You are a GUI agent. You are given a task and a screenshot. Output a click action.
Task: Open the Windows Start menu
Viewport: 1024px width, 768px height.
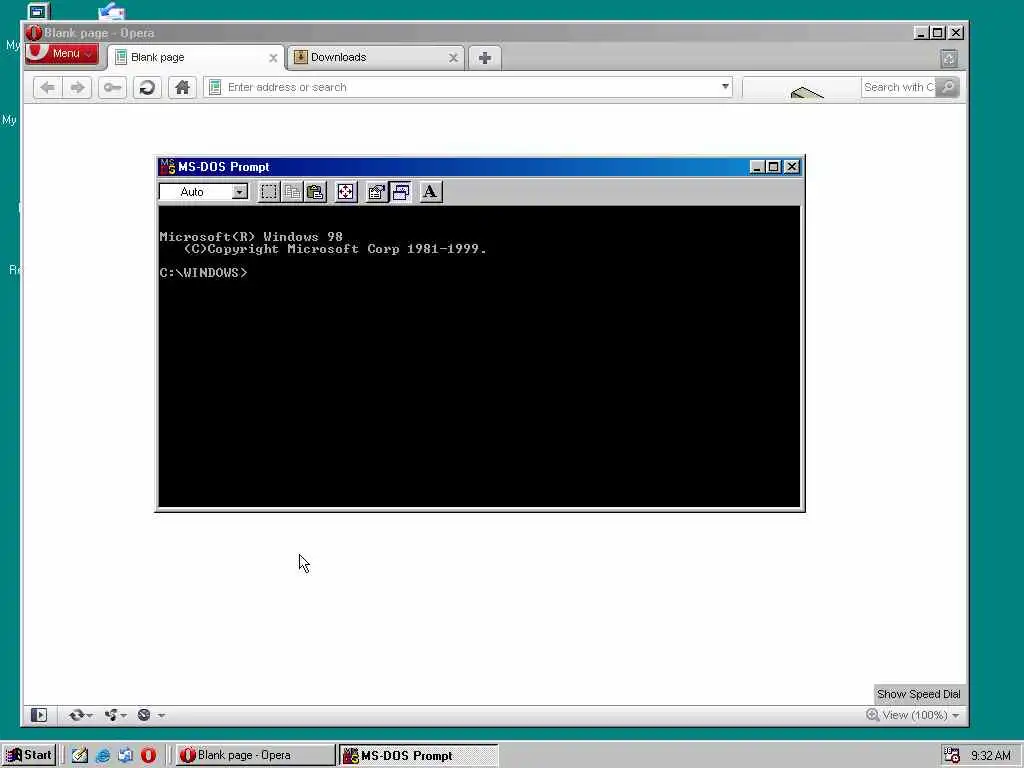tap(28, 755)
